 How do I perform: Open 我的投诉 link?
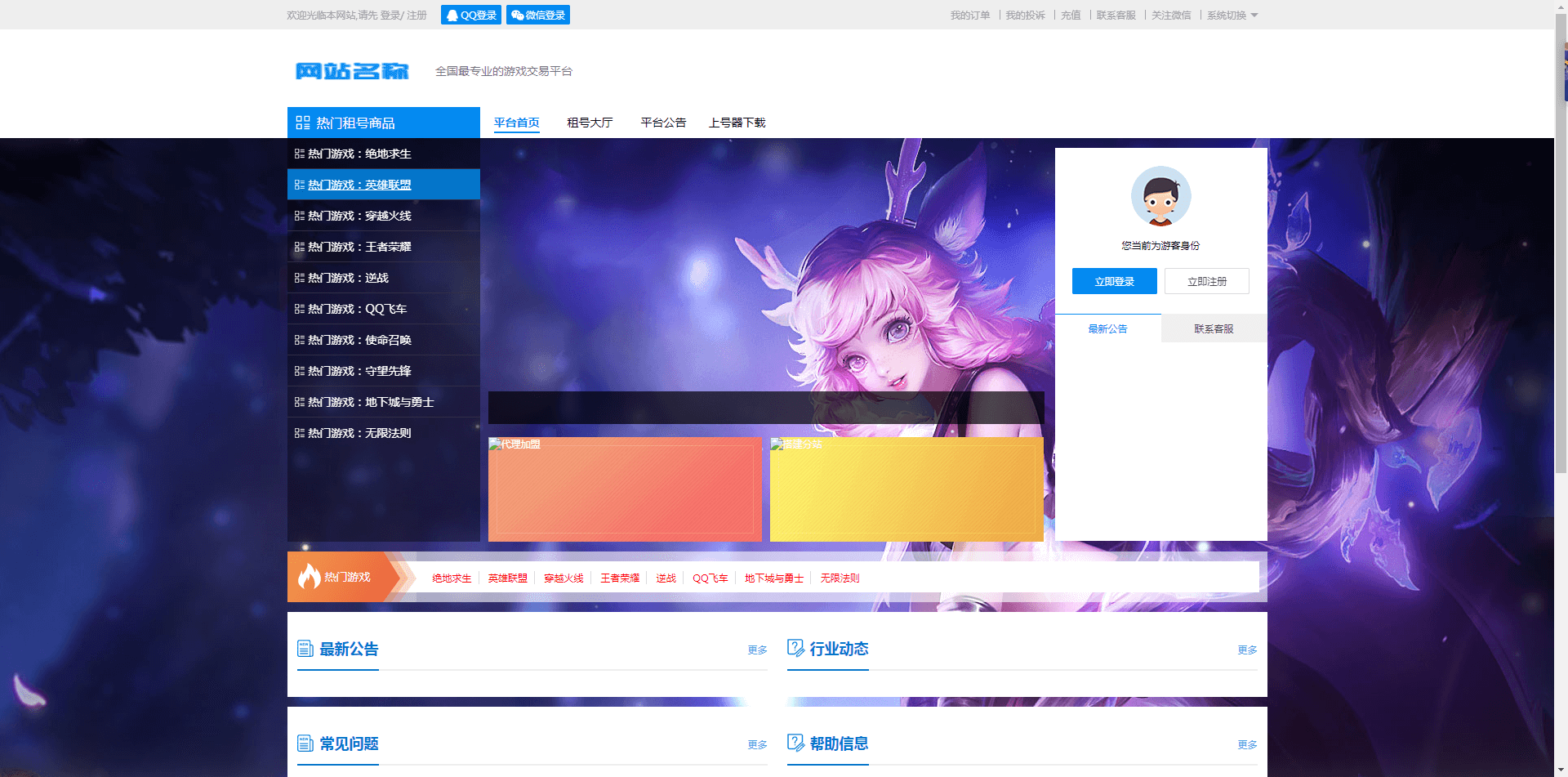pos(1025,16)
